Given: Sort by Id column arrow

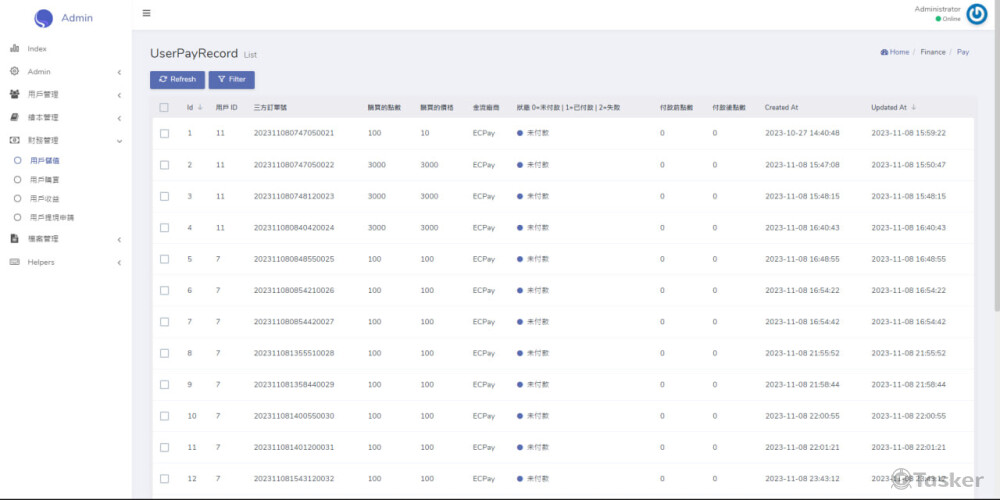Looking at the screenshot, I should [x=200, y=107].
